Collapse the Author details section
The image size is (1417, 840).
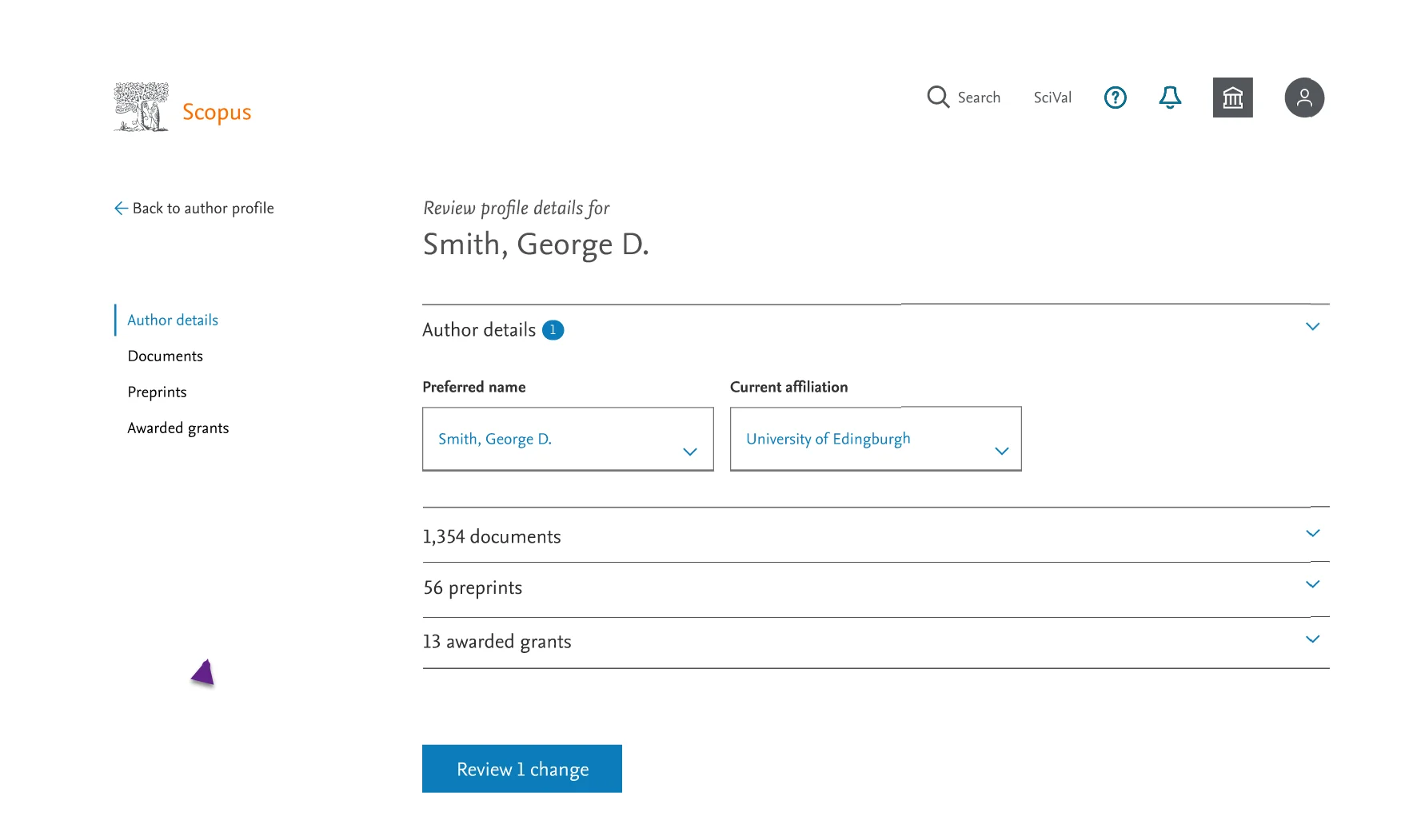tap(1312, 326)
